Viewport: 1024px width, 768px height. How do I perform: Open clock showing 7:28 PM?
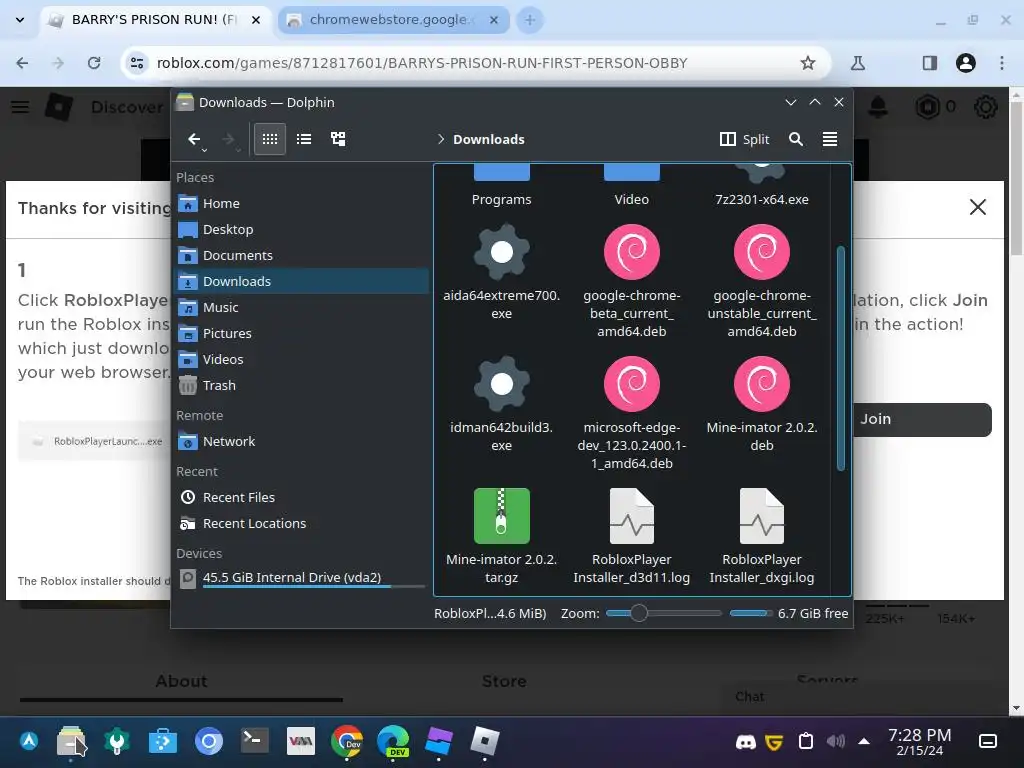[920, 742]
